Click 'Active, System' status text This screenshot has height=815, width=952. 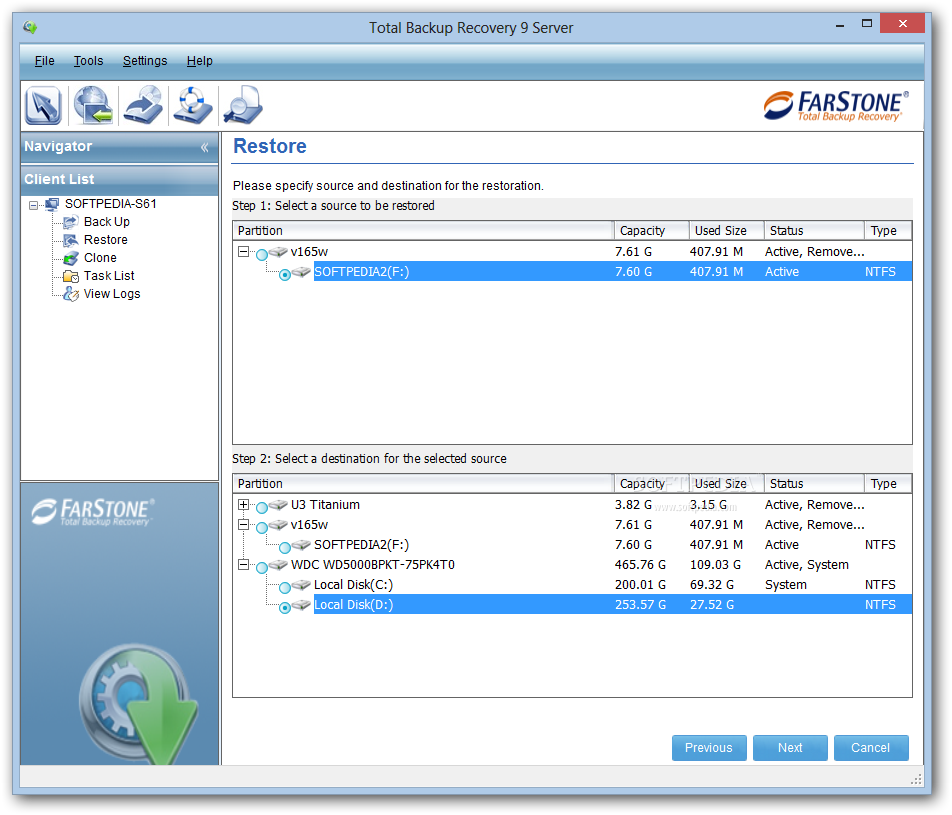pos(807,565)
